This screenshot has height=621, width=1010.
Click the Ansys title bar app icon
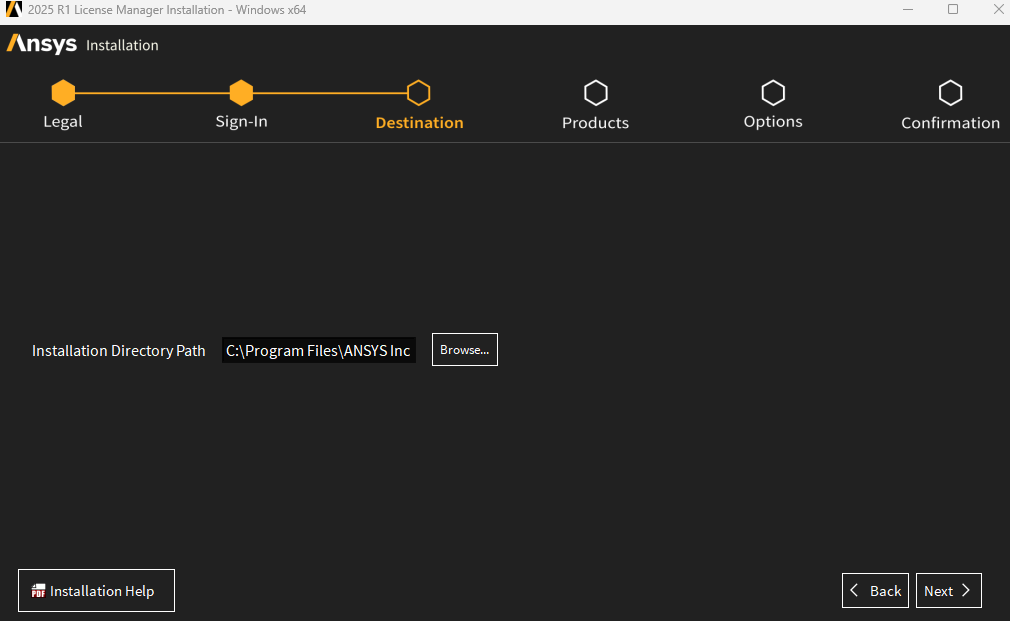[x=14, y=10]
